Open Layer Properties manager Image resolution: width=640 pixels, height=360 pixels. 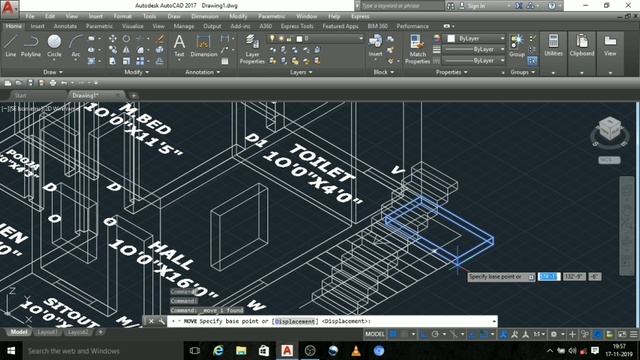(x=252, y=49)
